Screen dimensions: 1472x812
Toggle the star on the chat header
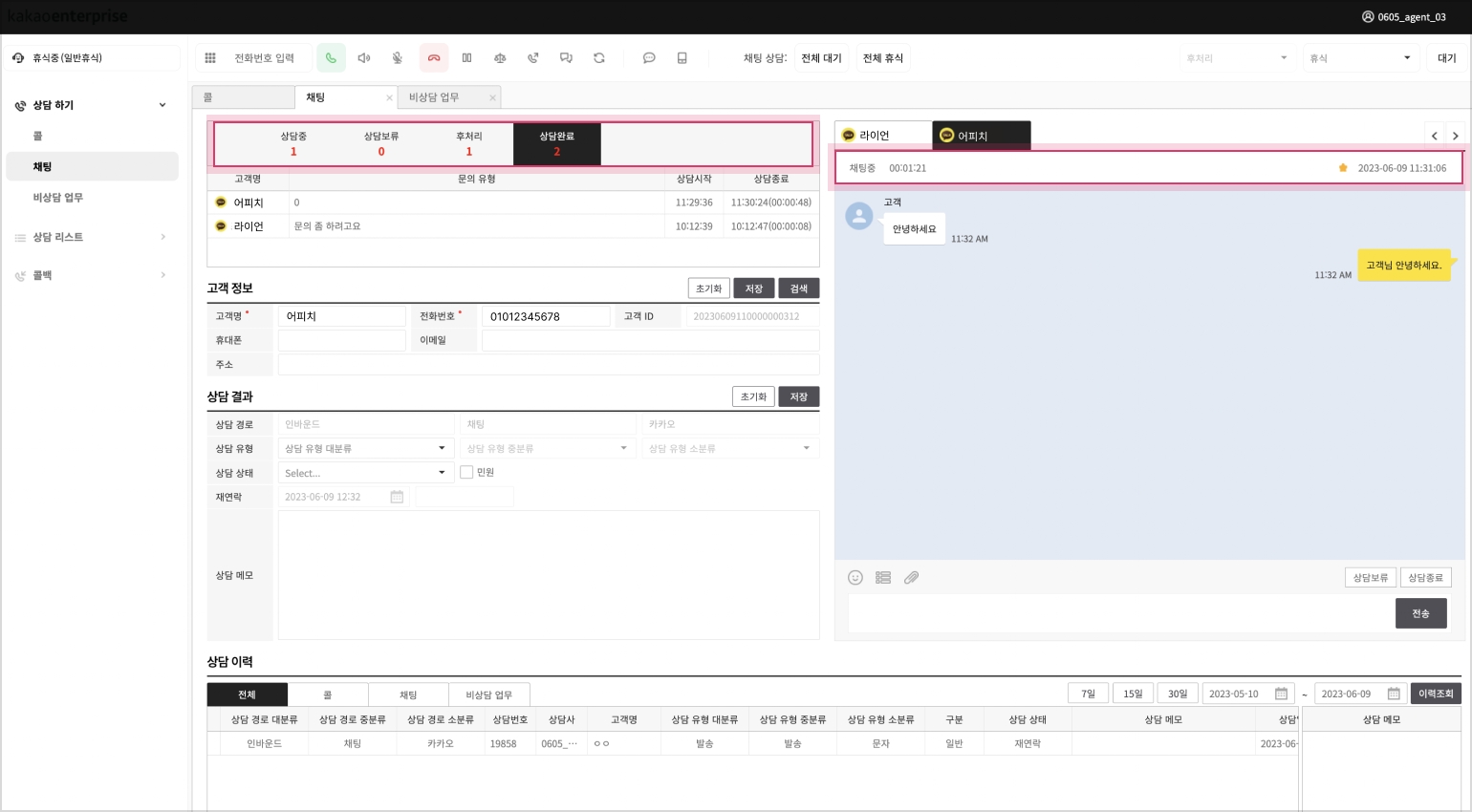click(1343, 168)
